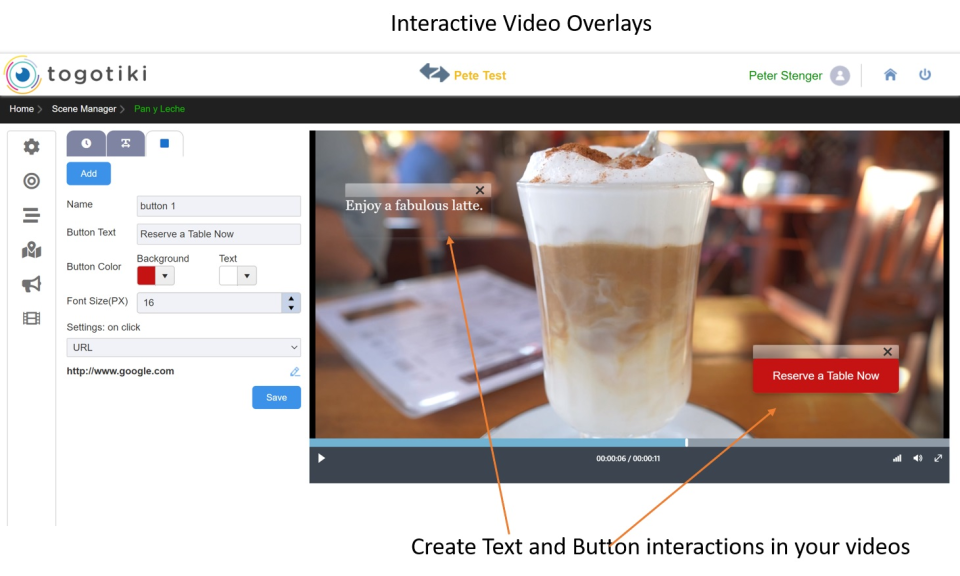960x576 pixels.
Task: Click the home icon in the top bar
Action: (x=889, y=75)
